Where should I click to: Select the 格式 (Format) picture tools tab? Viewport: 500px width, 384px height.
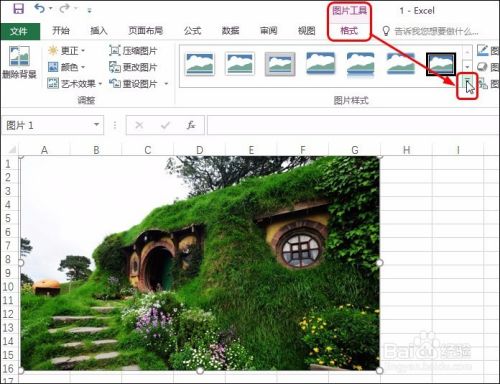349,31
